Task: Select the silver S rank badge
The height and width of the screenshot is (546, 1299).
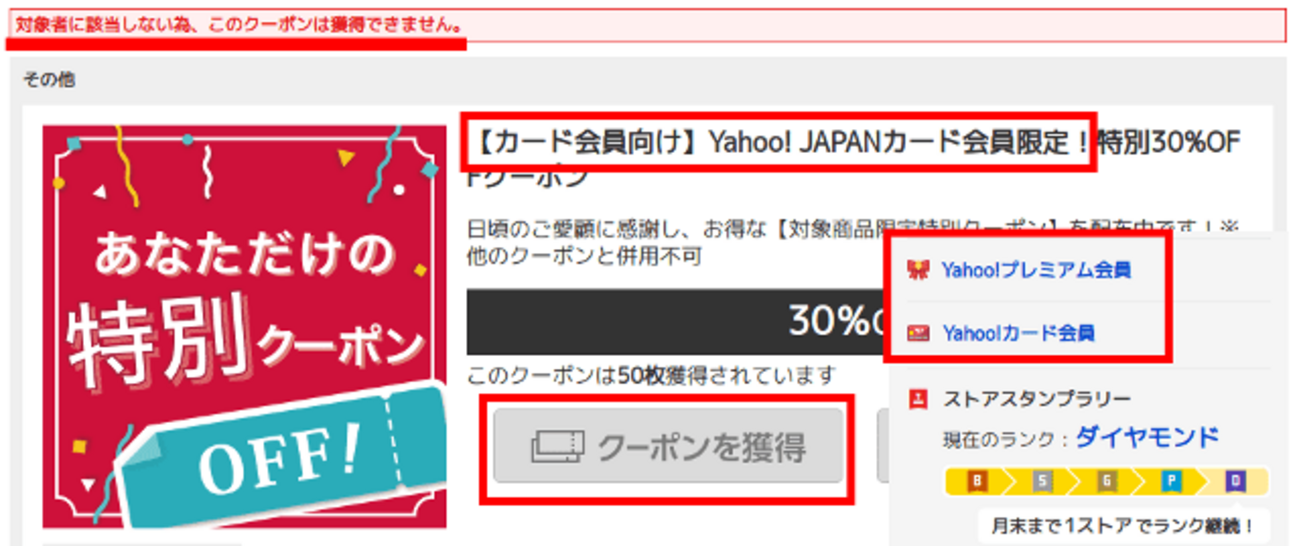Action: click(x=1043, y=482)
